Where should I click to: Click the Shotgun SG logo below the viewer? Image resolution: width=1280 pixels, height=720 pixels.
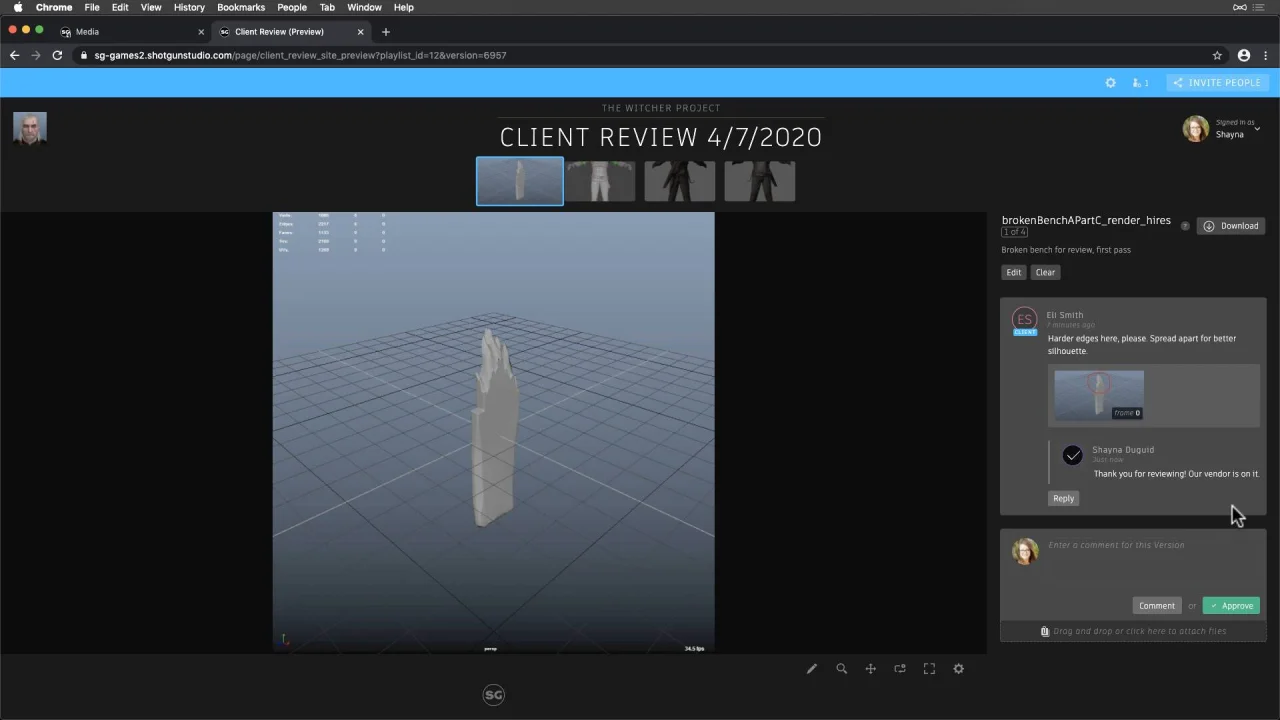[x=494, y=695]
